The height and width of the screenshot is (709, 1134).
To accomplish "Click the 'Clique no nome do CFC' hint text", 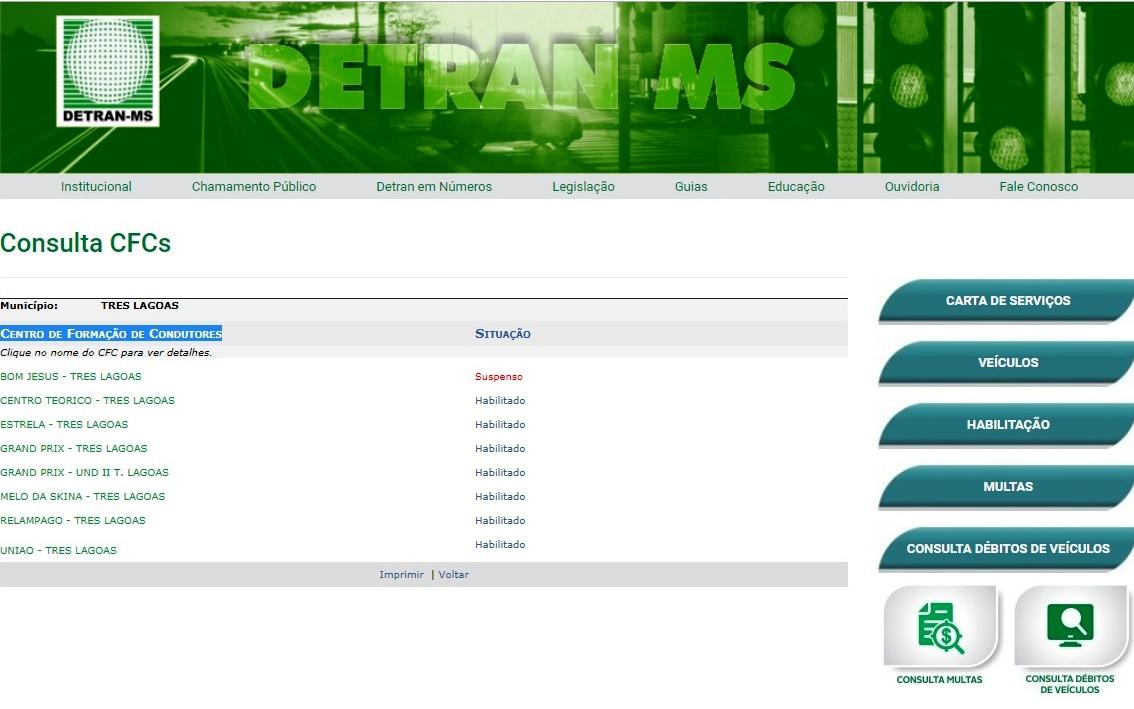I will tap(106, 352).
